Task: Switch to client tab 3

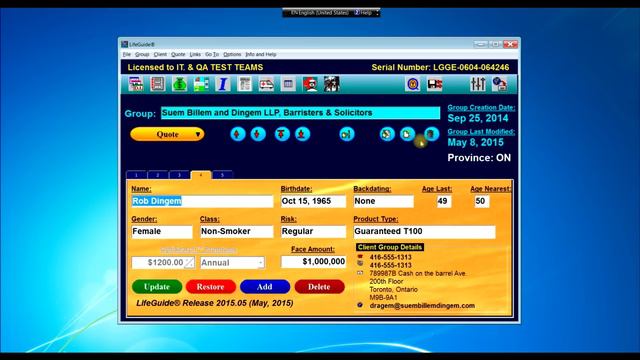Action: [179, 175]
